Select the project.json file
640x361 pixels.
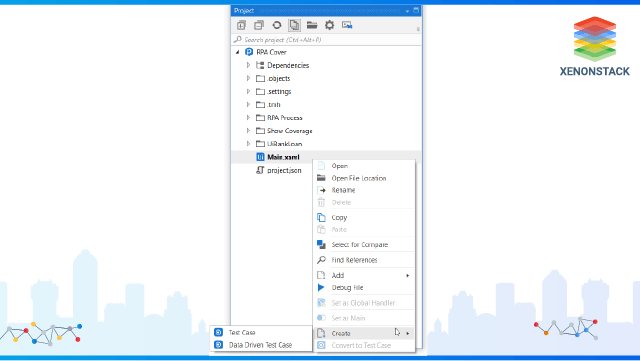[284, 171]
